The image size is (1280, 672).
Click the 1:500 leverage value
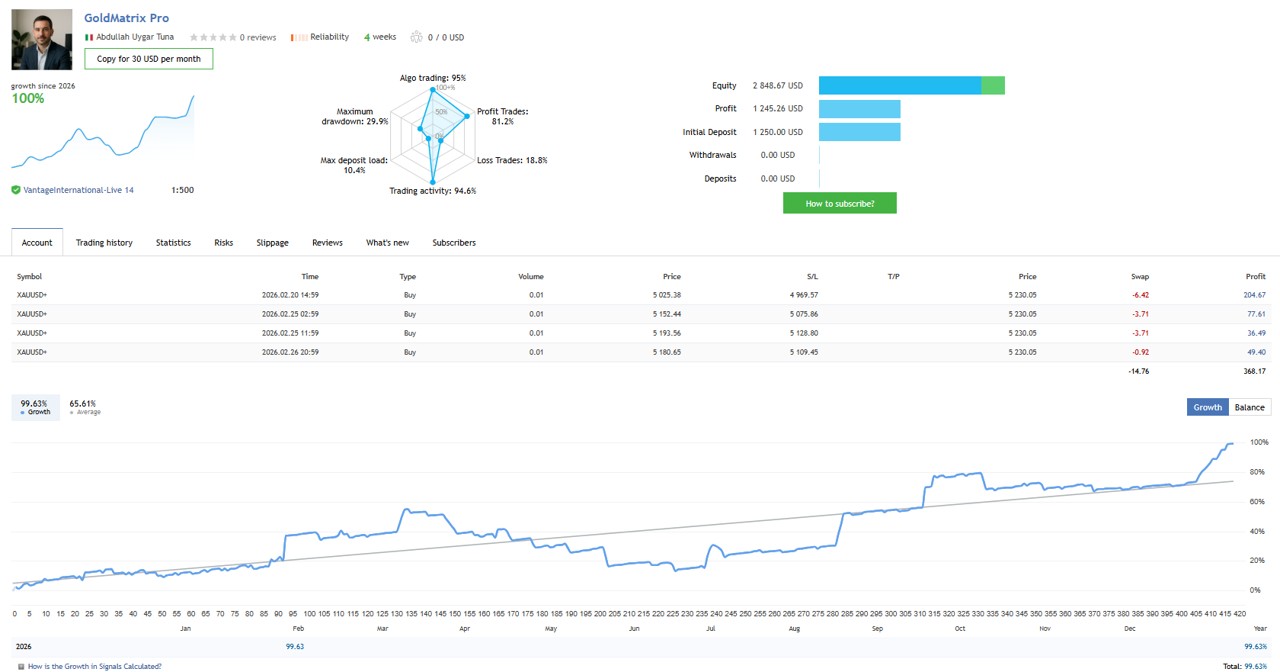click(182, 190)
